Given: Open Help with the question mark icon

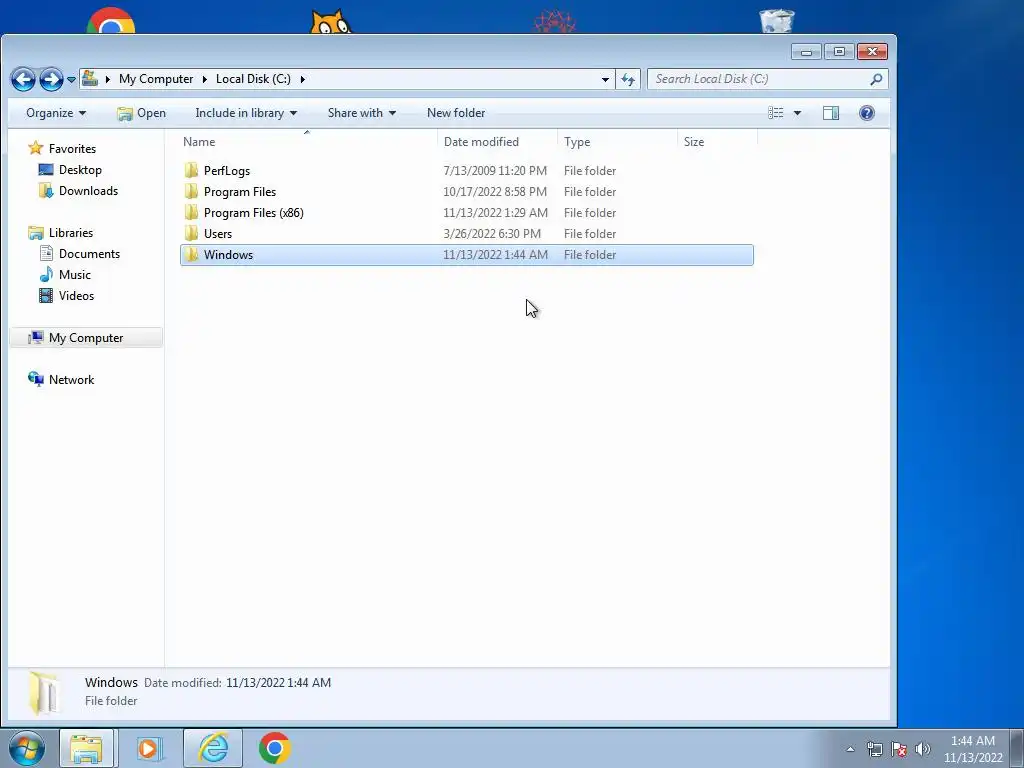Looking at the screenshot, I should (x=867, y=113).
